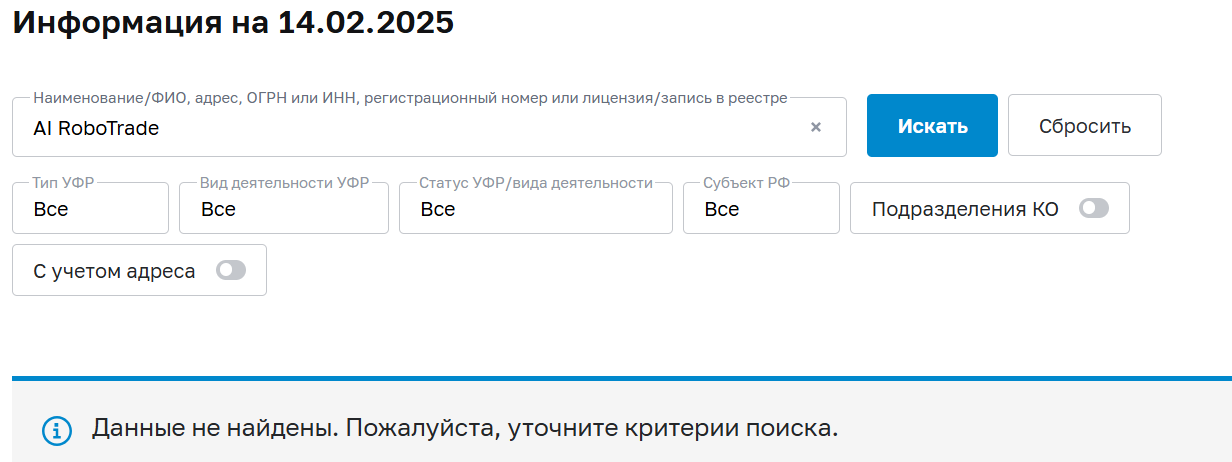This screenshot has height=462, width=1232.
Task: Click the Тип УФР floating label
Action: coord(63,183)
